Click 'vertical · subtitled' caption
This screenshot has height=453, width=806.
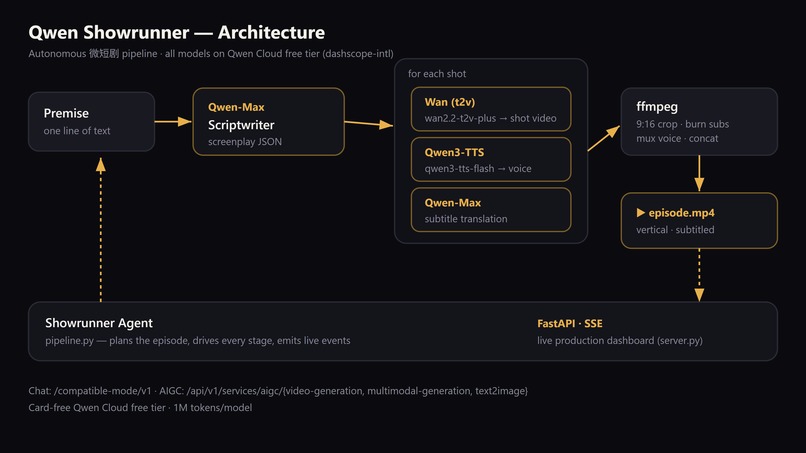pyautogui.click(x=675, y=230)
